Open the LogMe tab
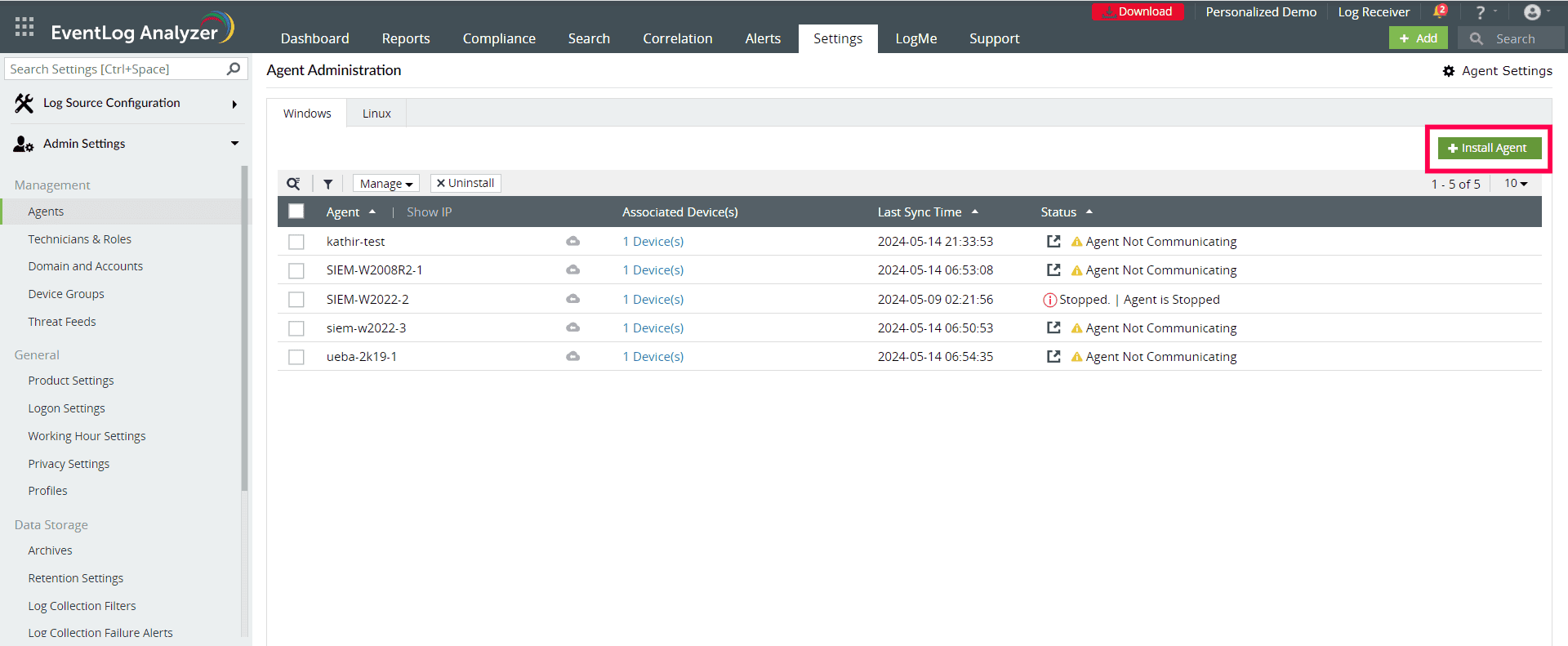The height and width of the screenshot is (646, 1568). 915,38
